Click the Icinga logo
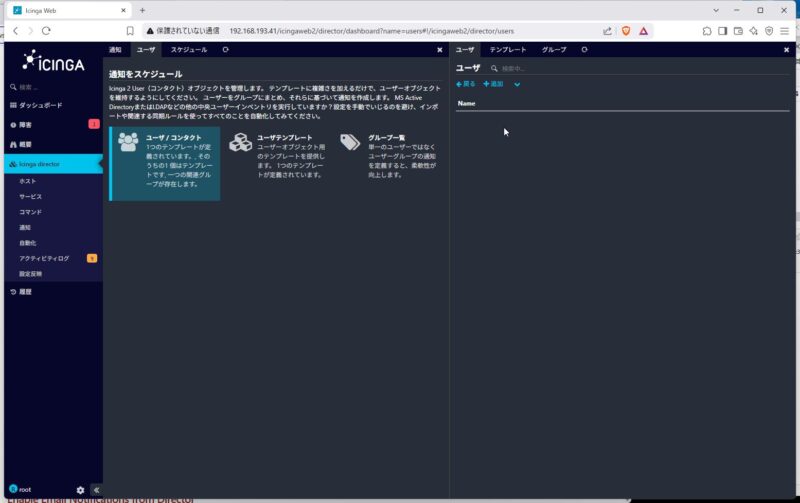This screenshot has height=503, width=800. tap(53, 62)
